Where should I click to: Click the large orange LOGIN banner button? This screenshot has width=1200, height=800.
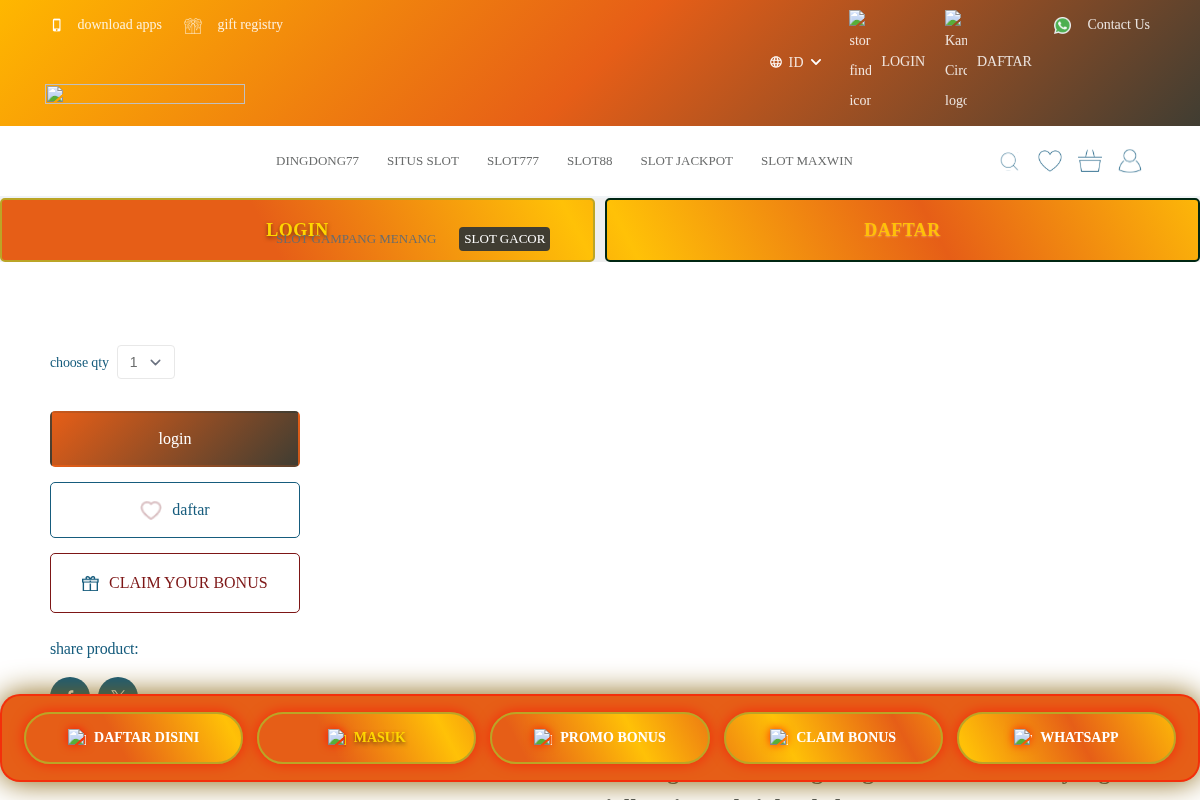297,230
